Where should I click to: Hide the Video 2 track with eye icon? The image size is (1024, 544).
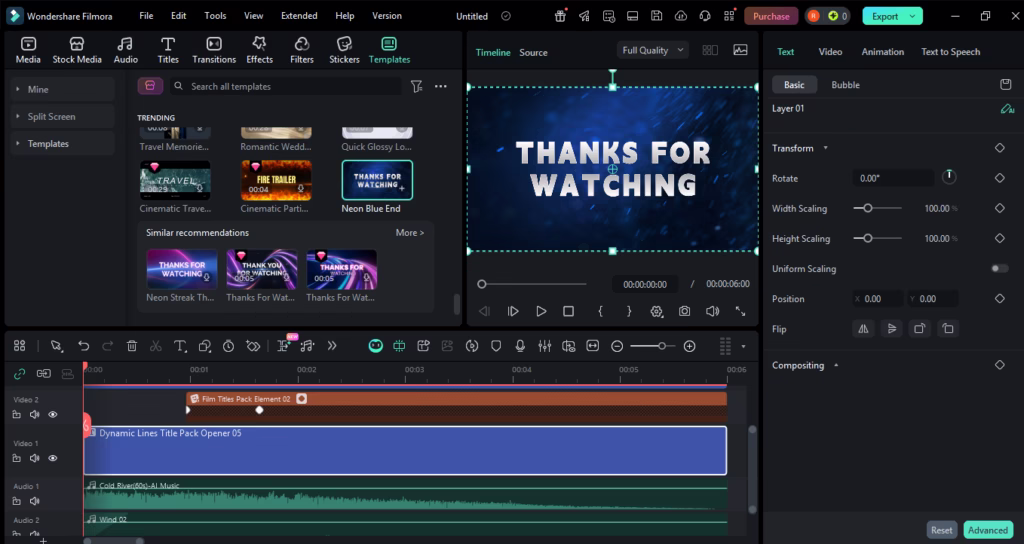[53, 414]
